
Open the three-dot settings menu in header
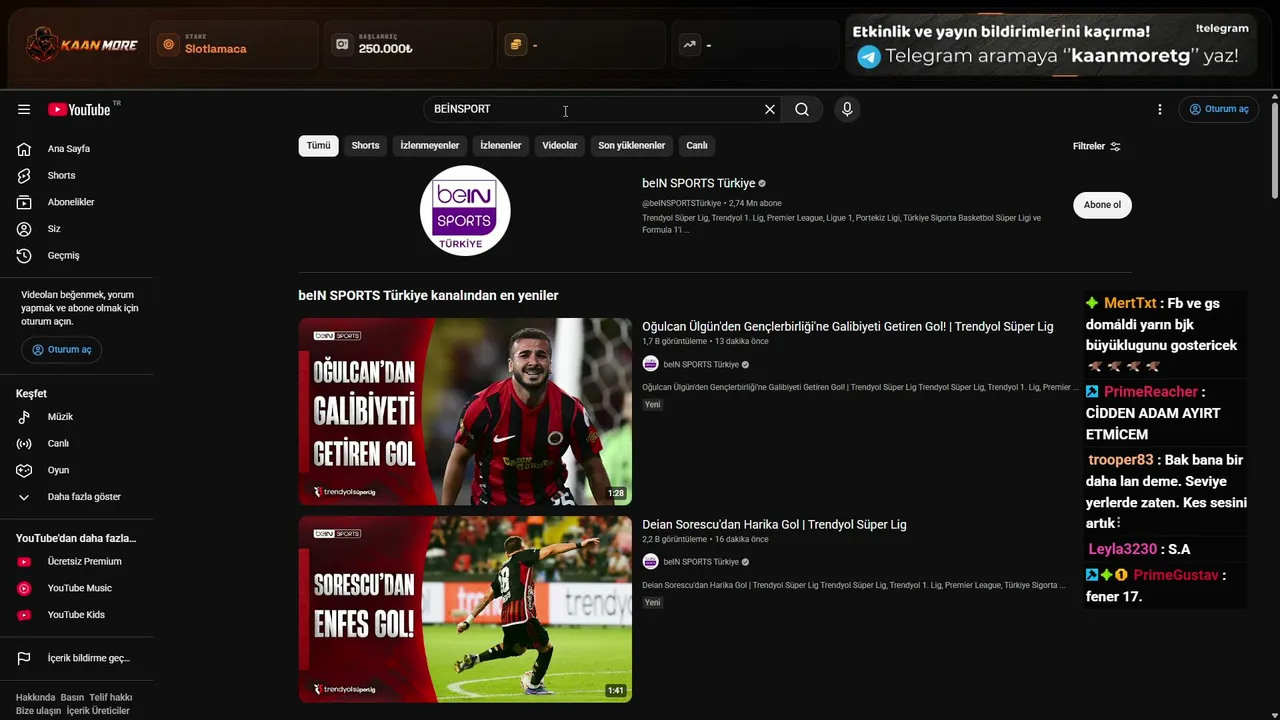(1160, 110)
